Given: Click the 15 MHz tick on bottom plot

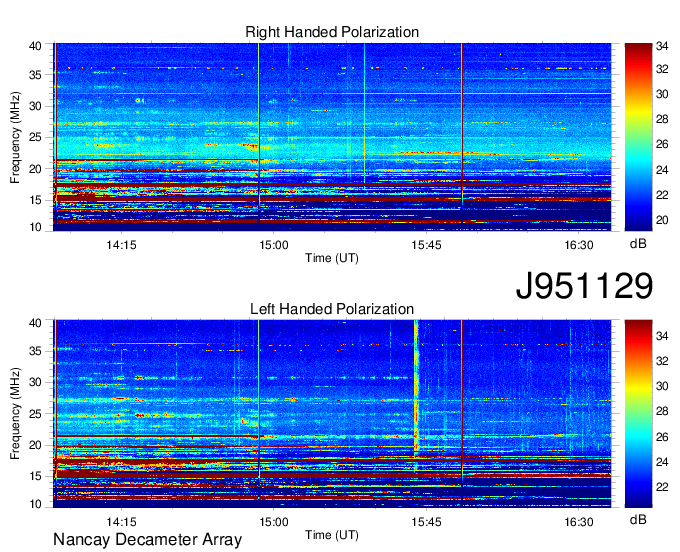Looking at the screenshot, I should click(35, 477).
